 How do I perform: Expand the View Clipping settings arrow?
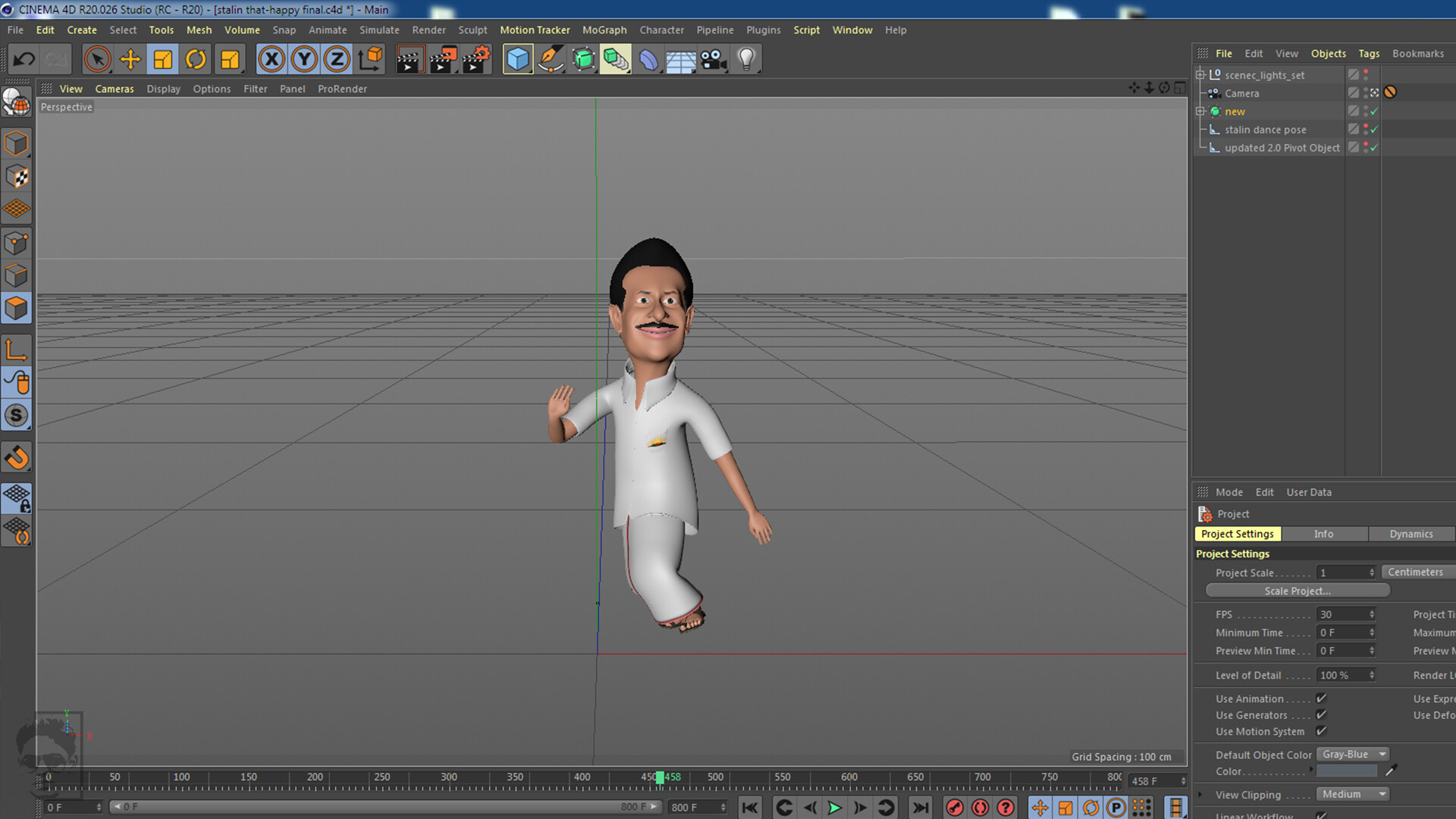click(1200, 795)
